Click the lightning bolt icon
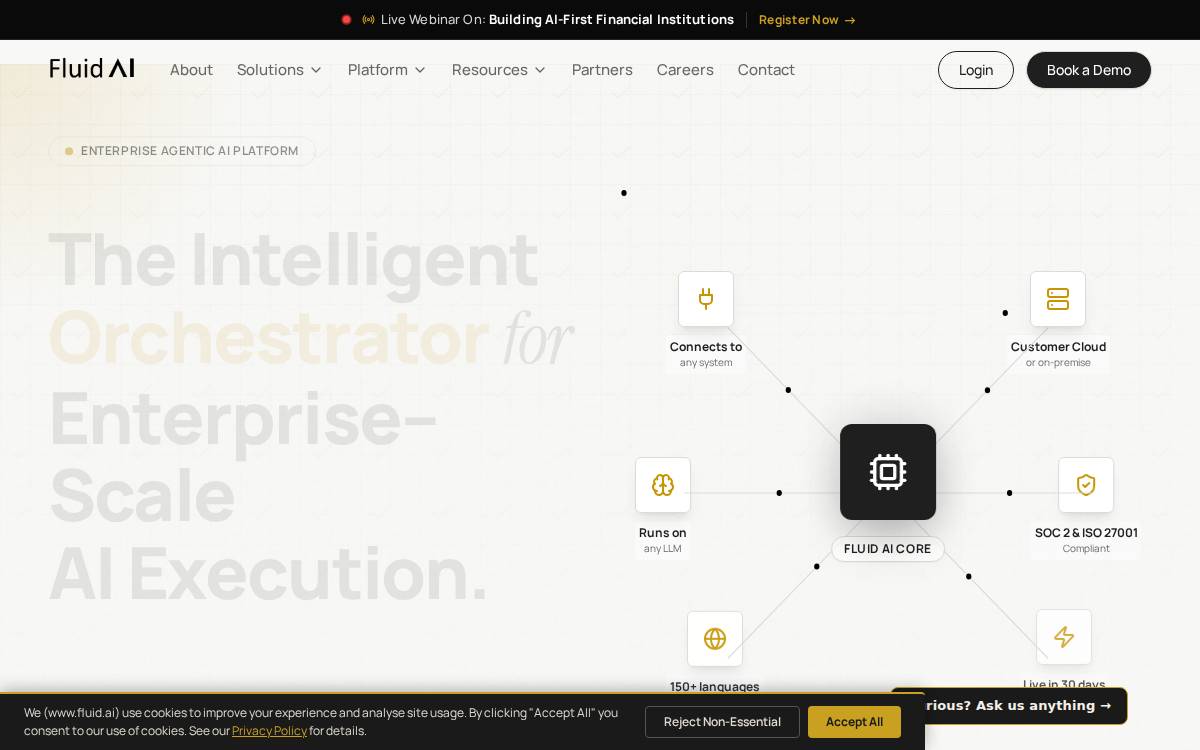This screenshot has height=750, width=1200. tap(1064, 637)
